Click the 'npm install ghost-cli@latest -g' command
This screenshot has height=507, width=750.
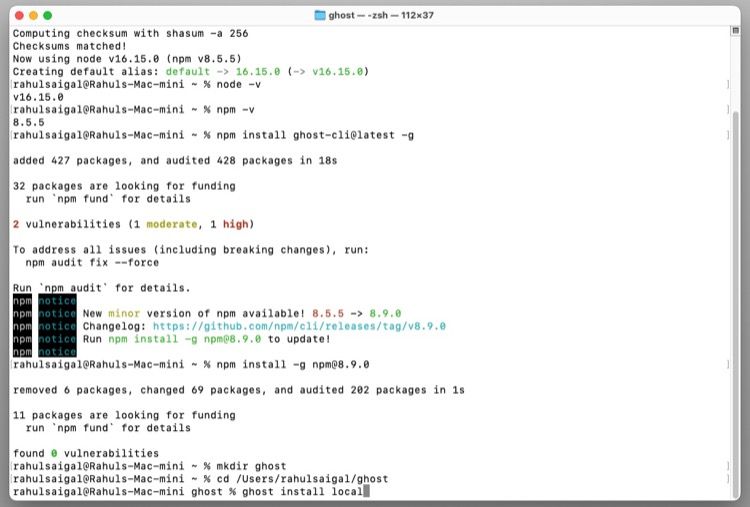click(315, 135)
